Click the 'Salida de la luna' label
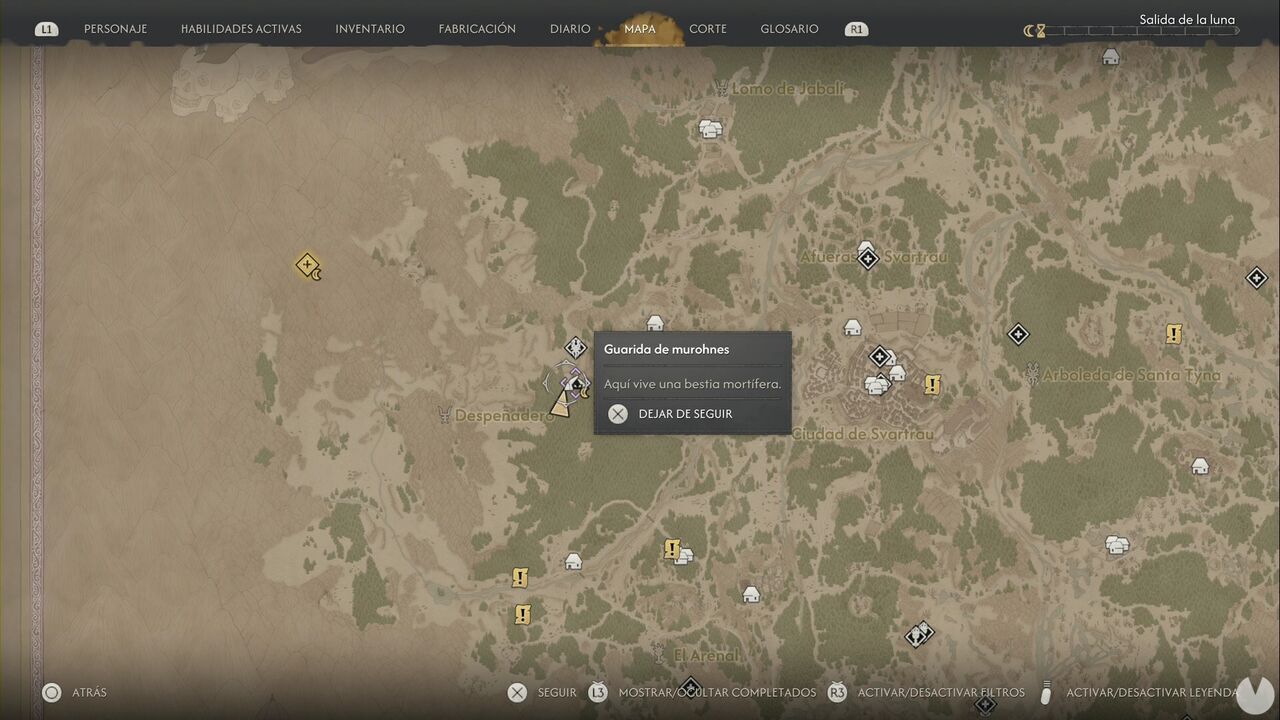This screenshot has width=1280, height=720. tap(1187, 19)
